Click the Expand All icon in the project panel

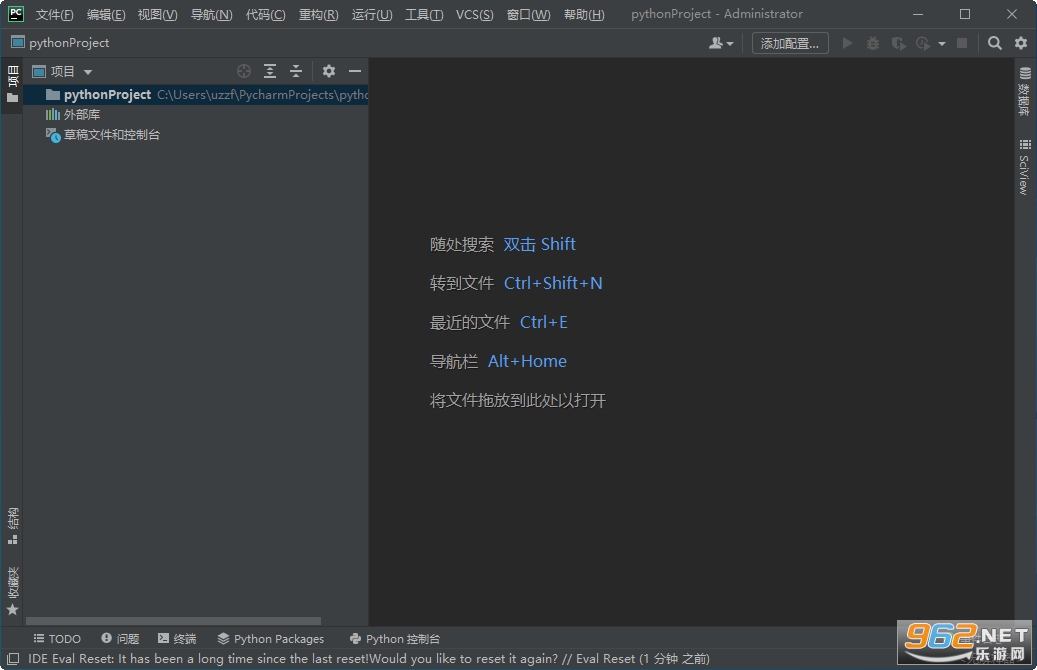(270, 71)
